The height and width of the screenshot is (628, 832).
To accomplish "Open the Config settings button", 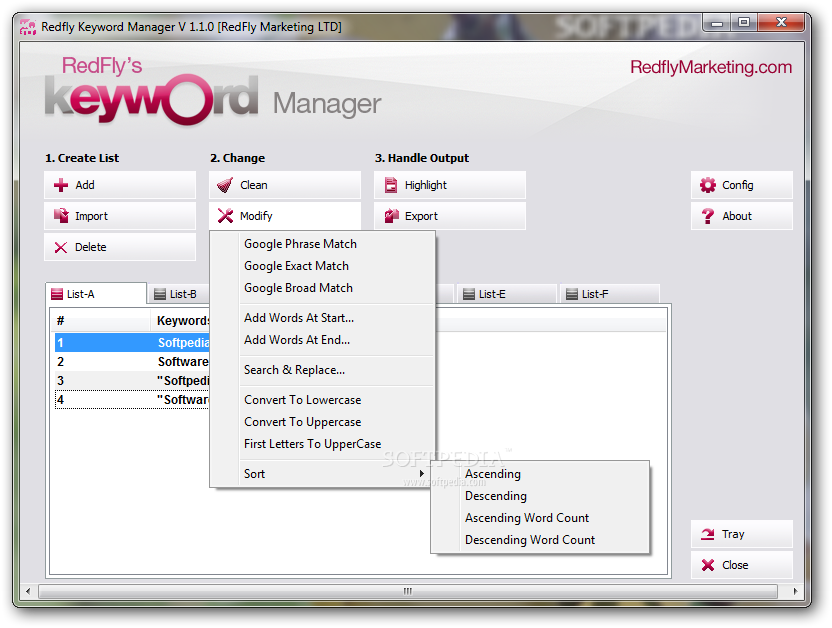I will tap(742, 185).
